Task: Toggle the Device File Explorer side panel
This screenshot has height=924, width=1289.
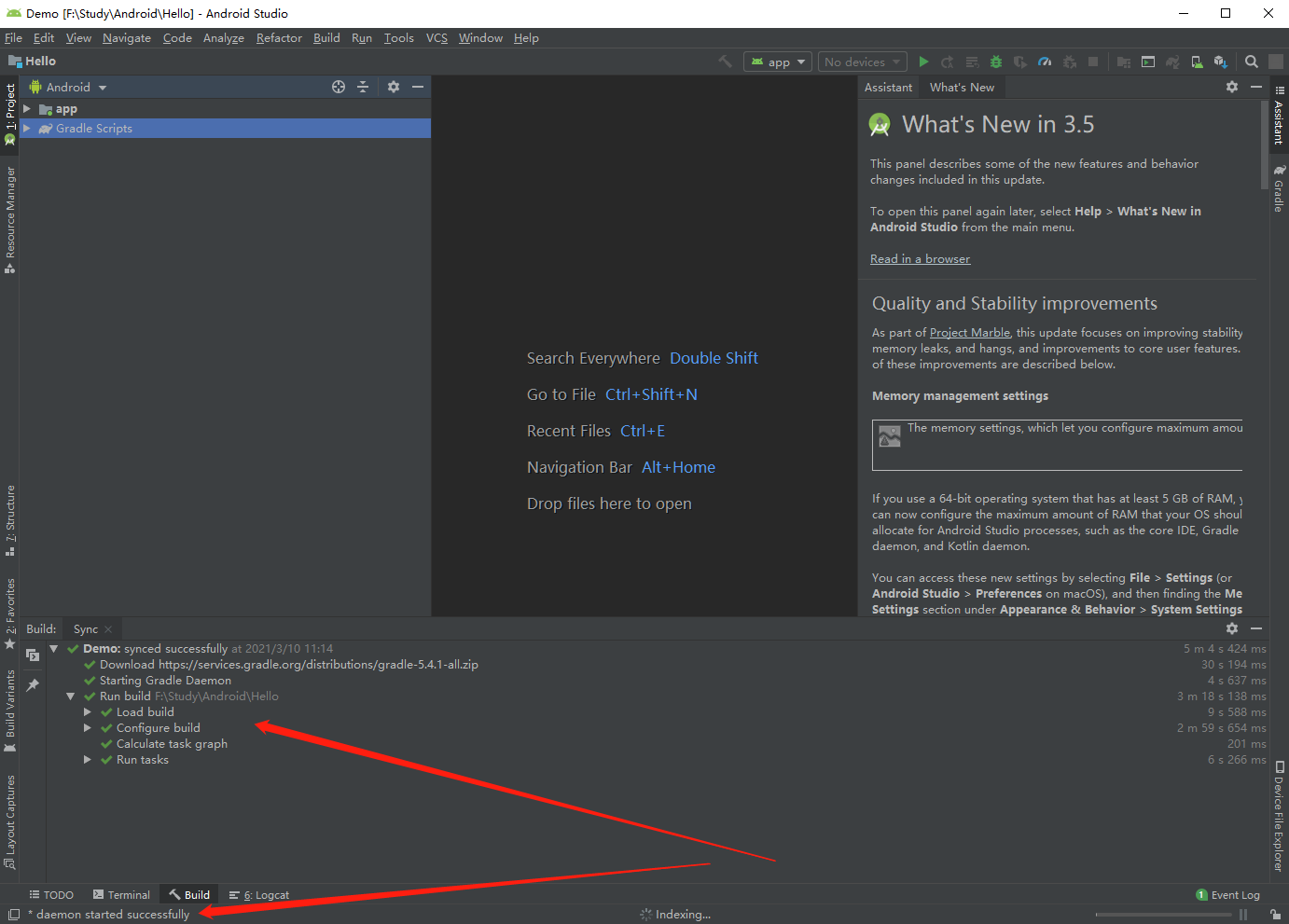Action: coord(1279,817)
